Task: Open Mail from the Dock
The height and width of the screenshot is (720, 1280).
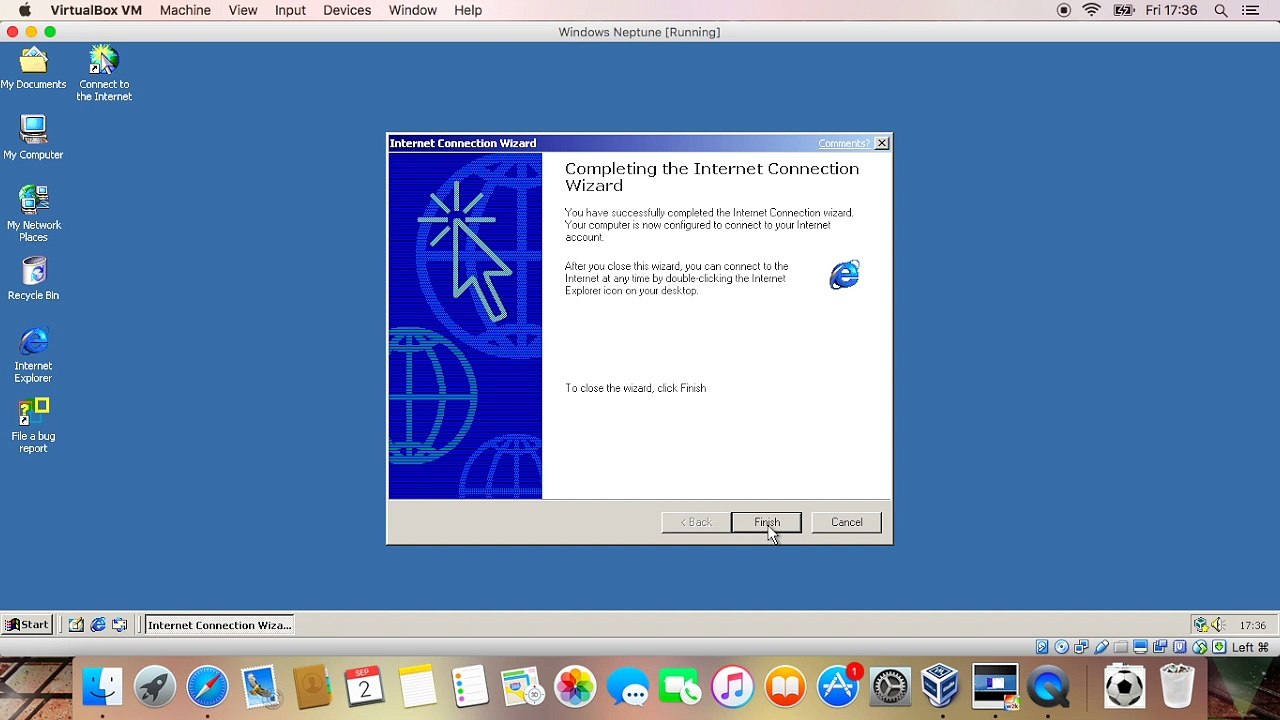Action: pyautogui.click(x=259, y=688)
